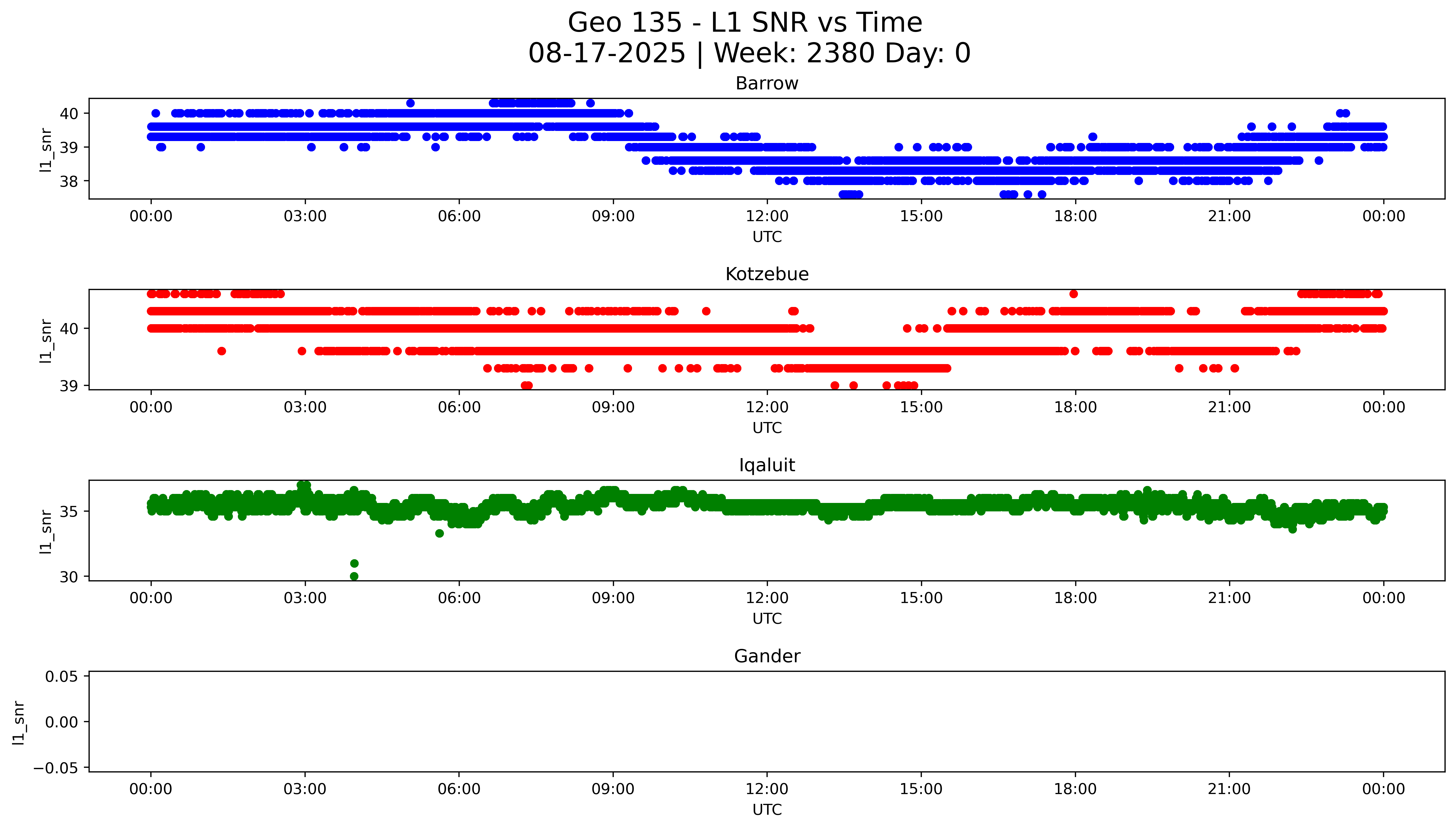Click the '0.00' y-axis tick label on the Gander plot
Viewport: 1456px width, 829px height.
62,722
